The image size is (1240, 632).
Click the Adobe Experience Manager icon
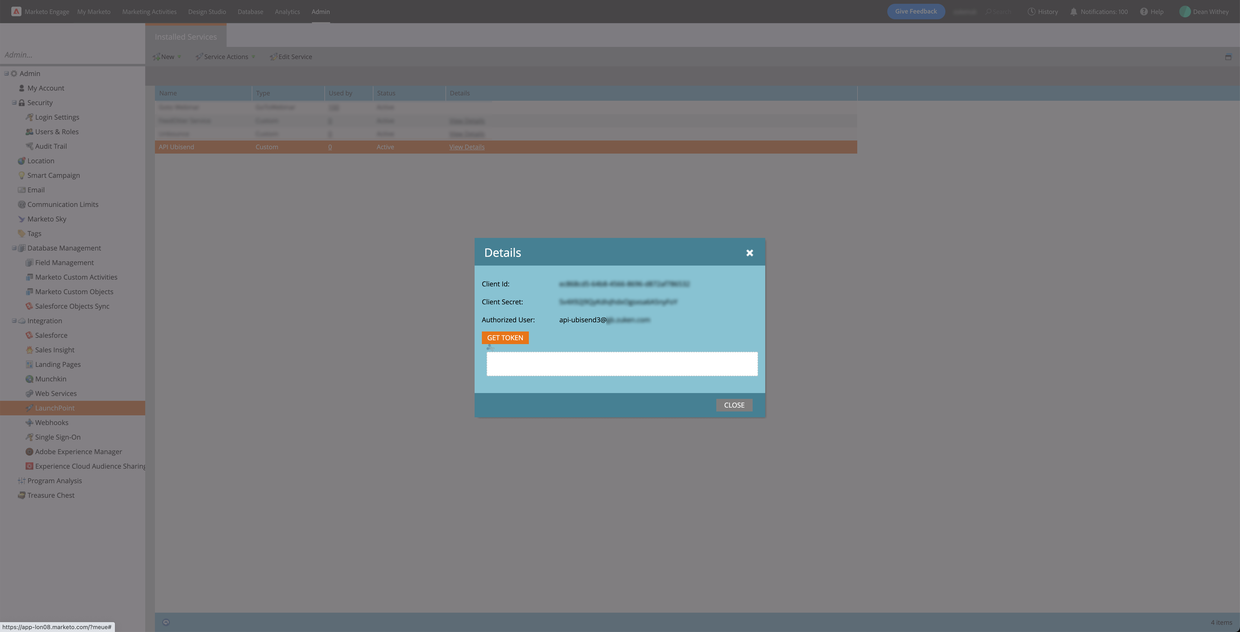click(29, 452)
